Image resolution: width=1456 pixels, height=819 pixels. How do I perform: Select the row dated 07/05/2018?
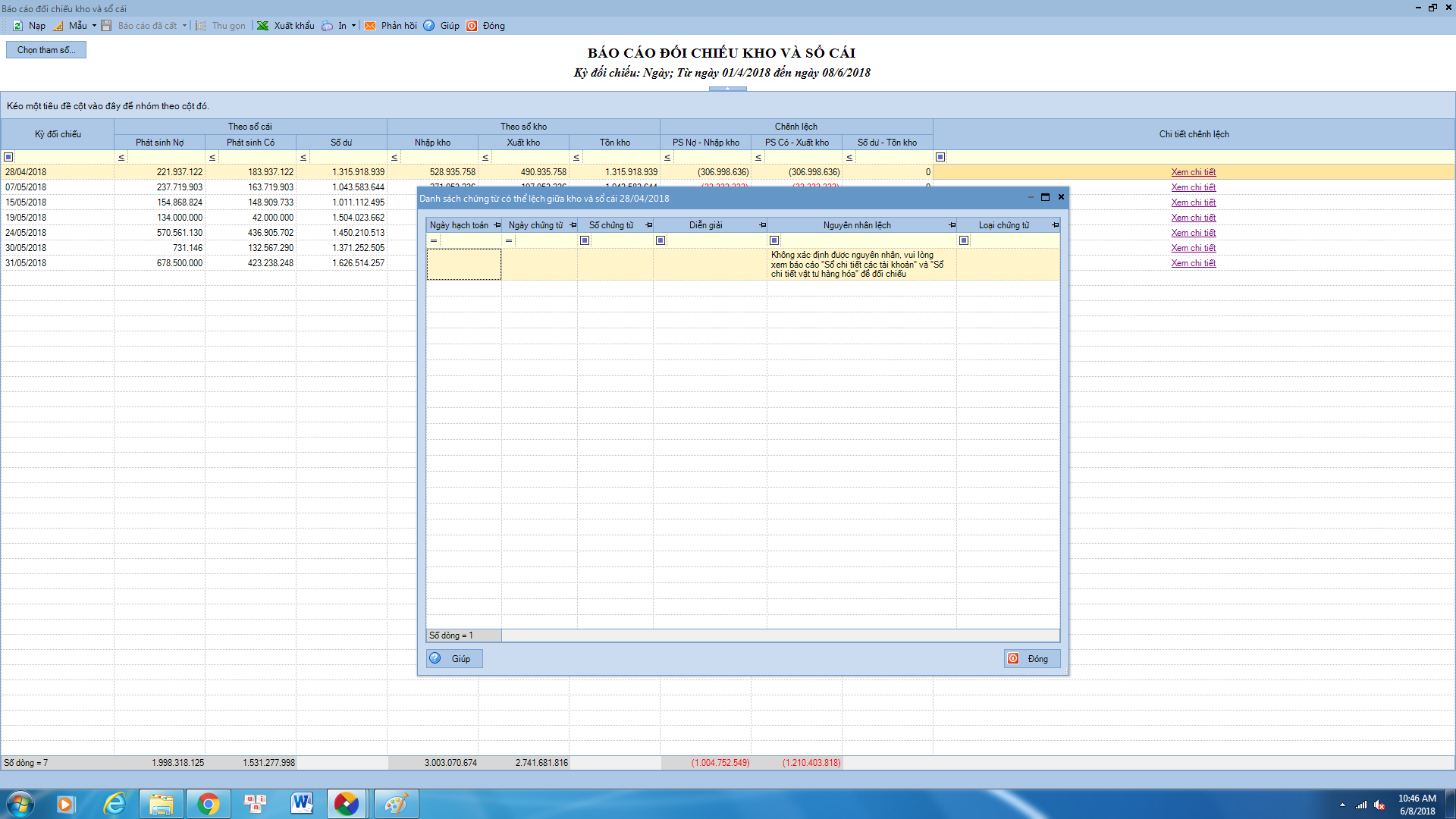click(25, 187)
